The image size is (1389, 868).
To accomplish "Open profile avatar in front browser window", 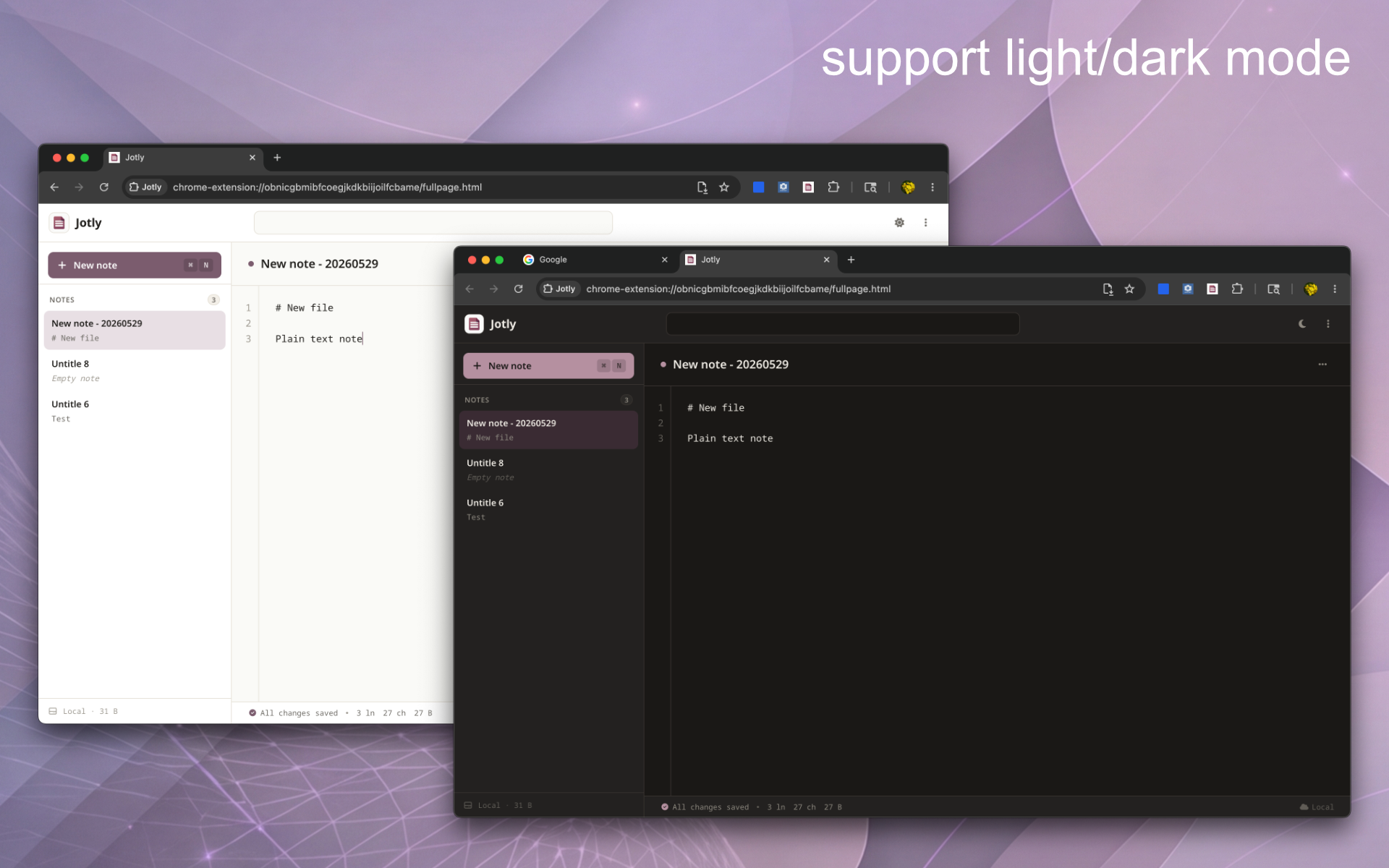I will [x=1311, y=289].
